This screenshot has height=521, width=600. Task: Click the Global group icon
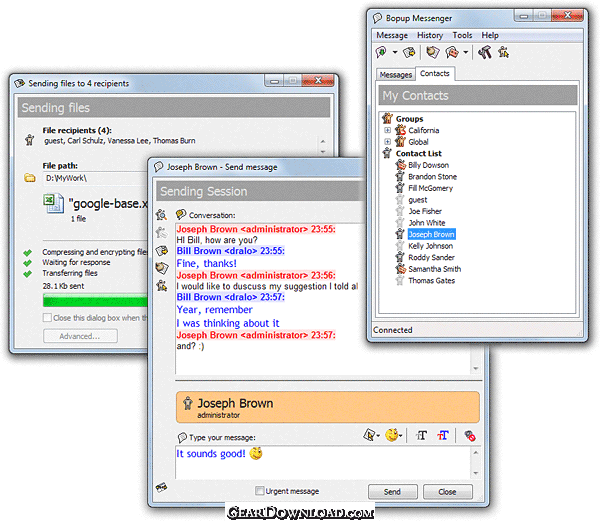(x=400, y=142)
